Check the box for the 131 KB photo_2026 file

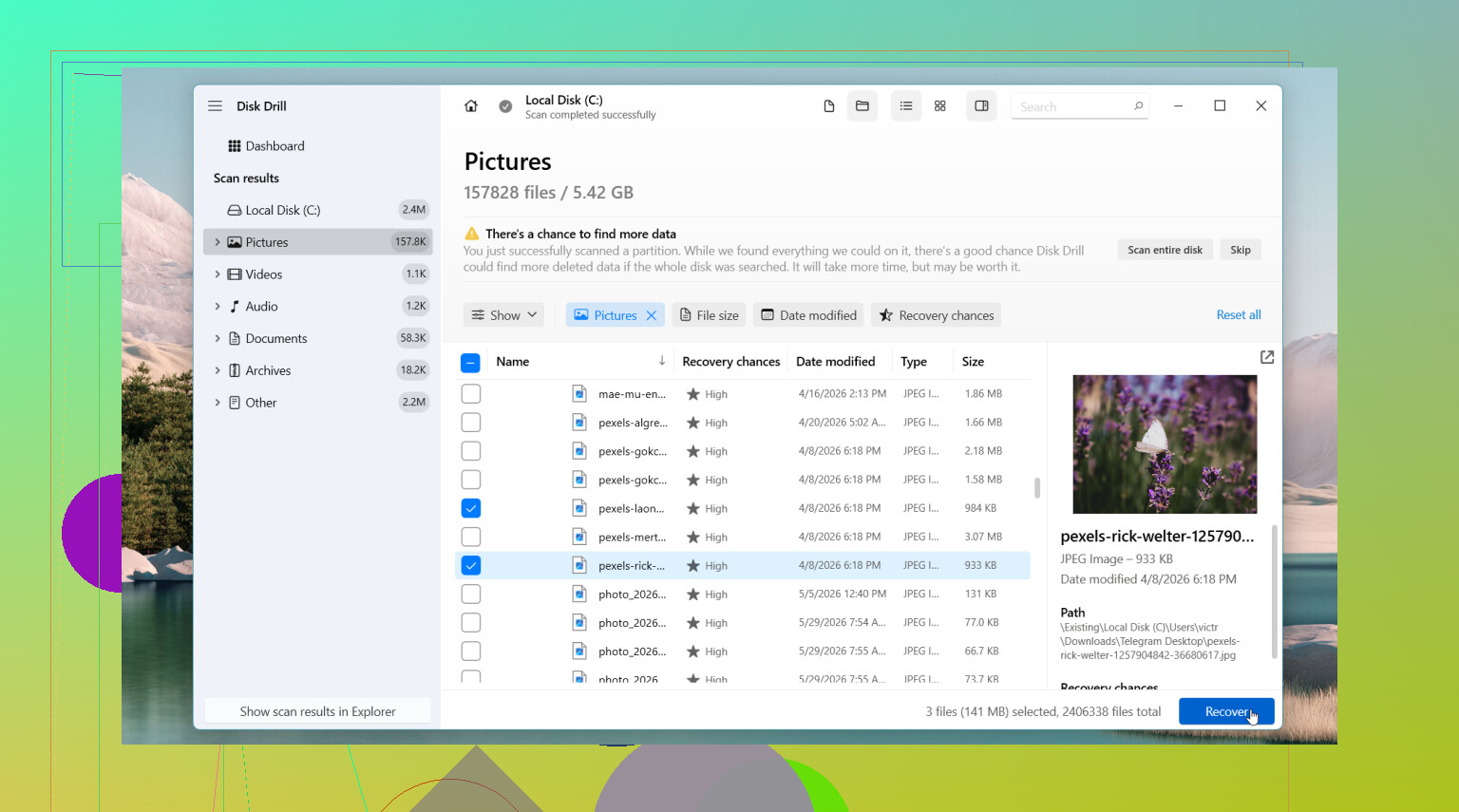tap(470, 595)
